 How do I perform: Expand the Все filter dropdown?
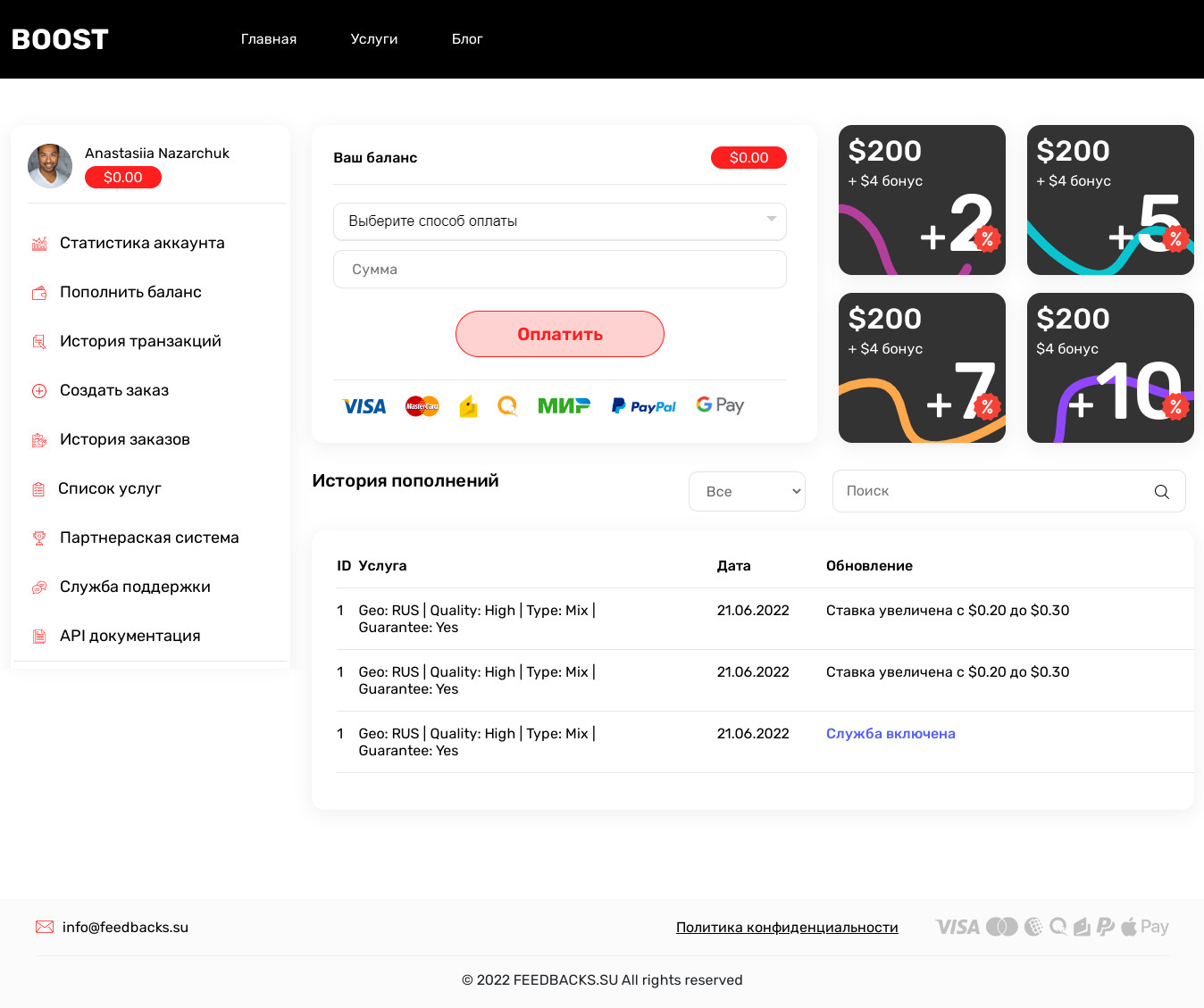[747, 492]
